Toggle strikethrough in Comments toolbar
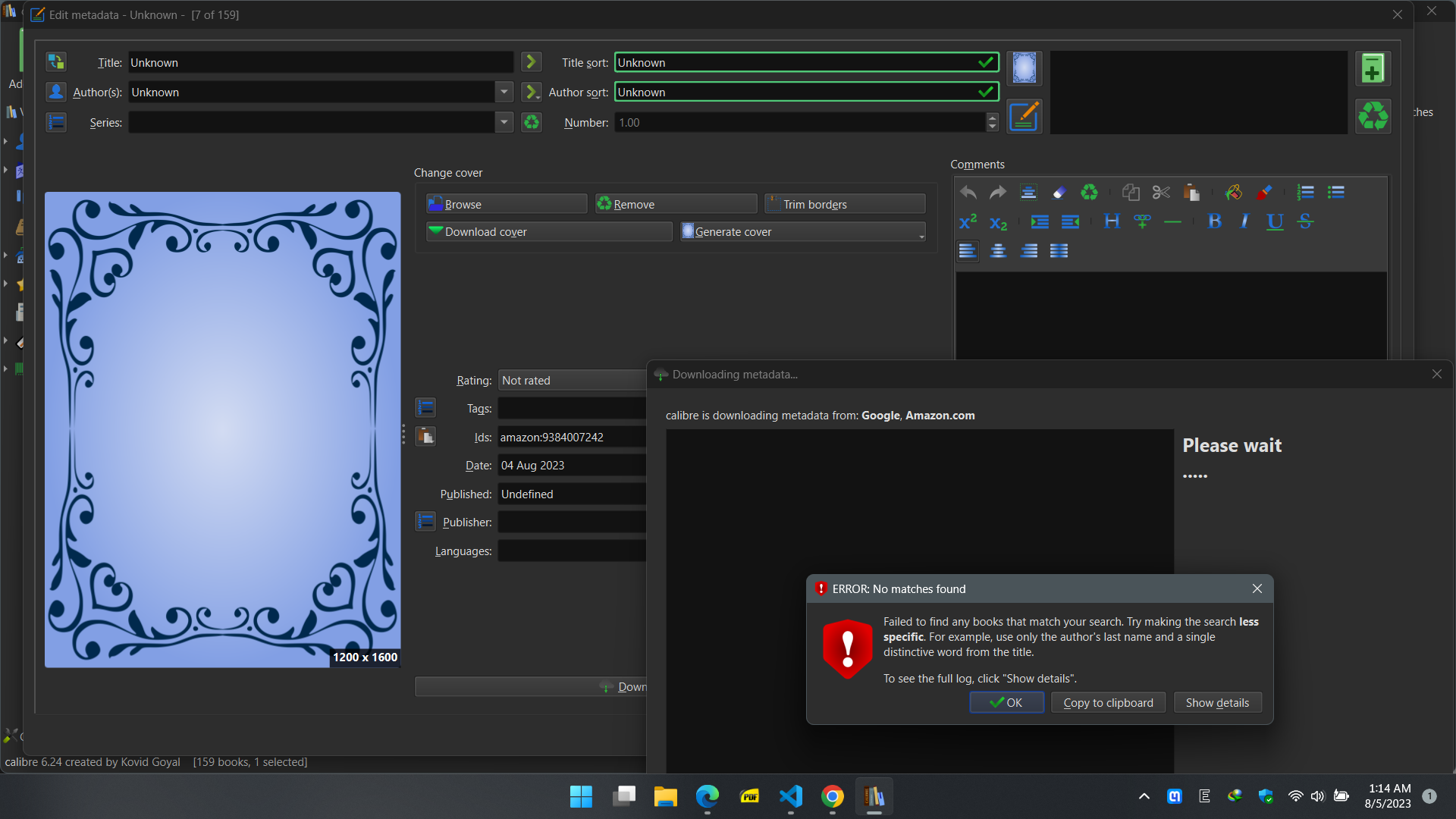 click(1305, 221)
